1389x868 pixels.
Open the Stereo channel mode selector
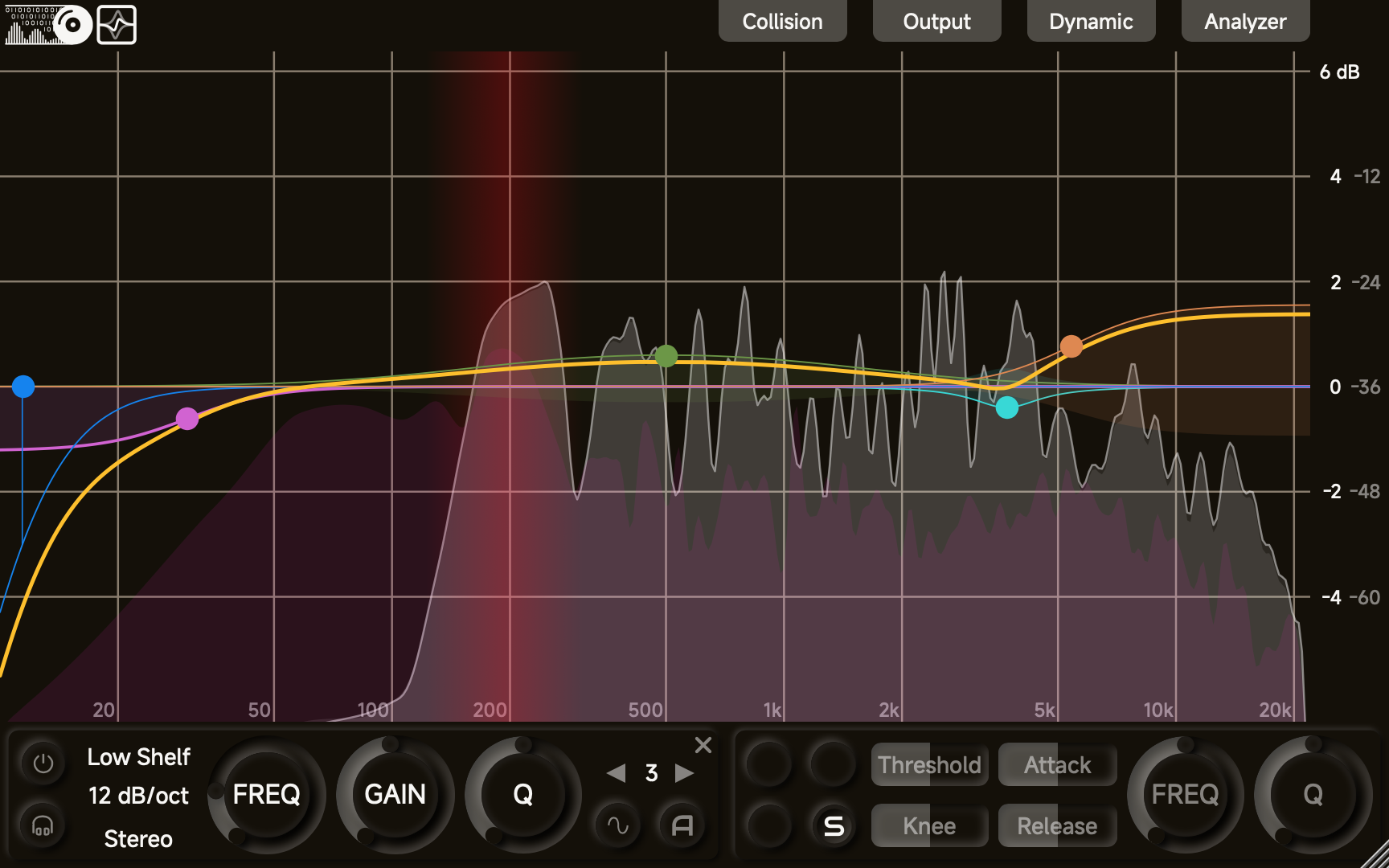pos(137,838)
